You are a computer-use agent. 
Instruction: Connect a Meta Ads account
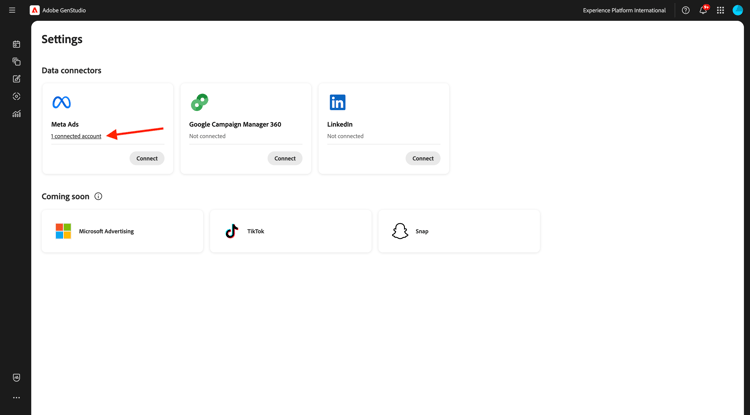tap(147, 158)
